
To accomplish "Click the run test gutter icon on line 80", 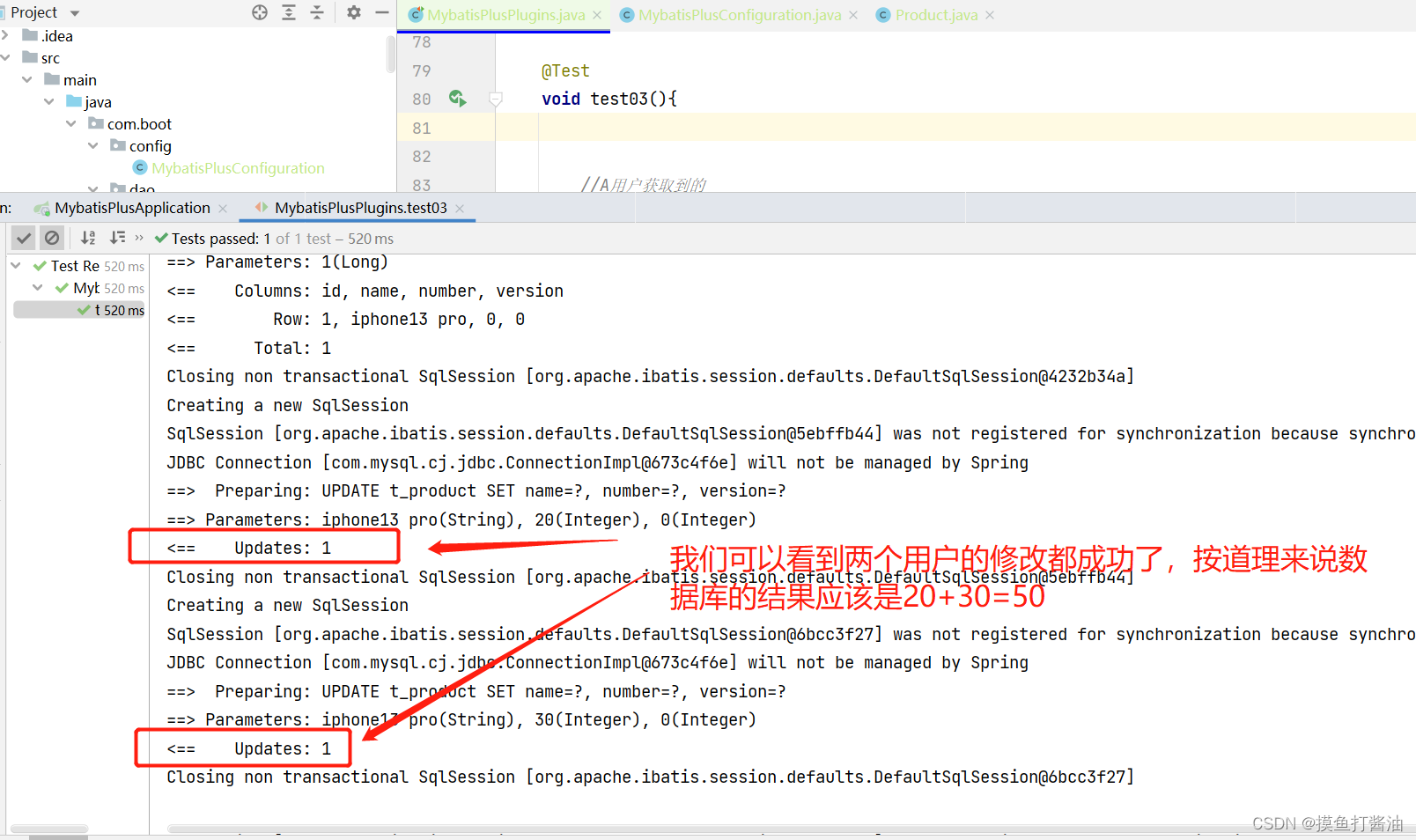I will (457, 98).
